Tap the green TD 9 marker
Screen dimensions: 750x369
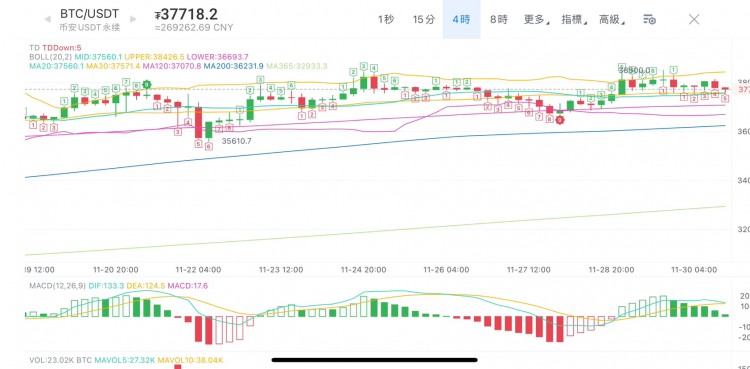pyautogui.click(x=146, y=85)
